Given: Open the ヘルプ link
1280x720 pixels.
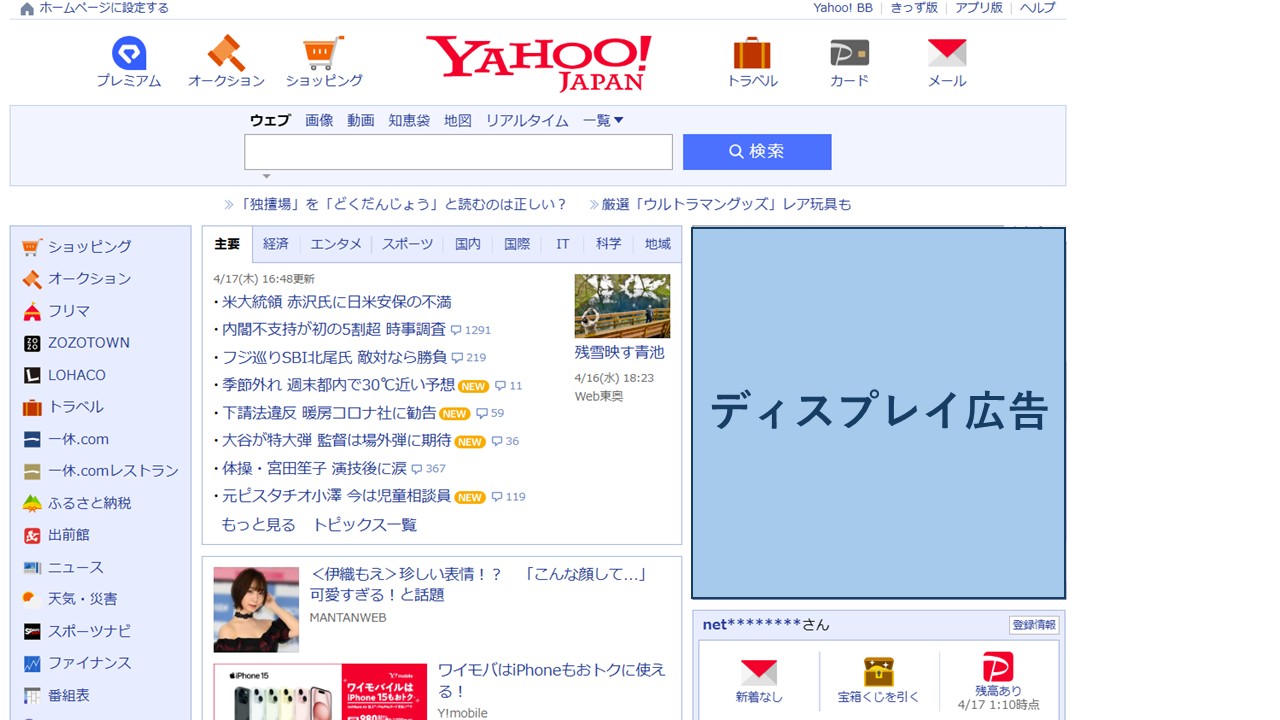Looking at the screenshot, I should click(x=1038, y=8).
